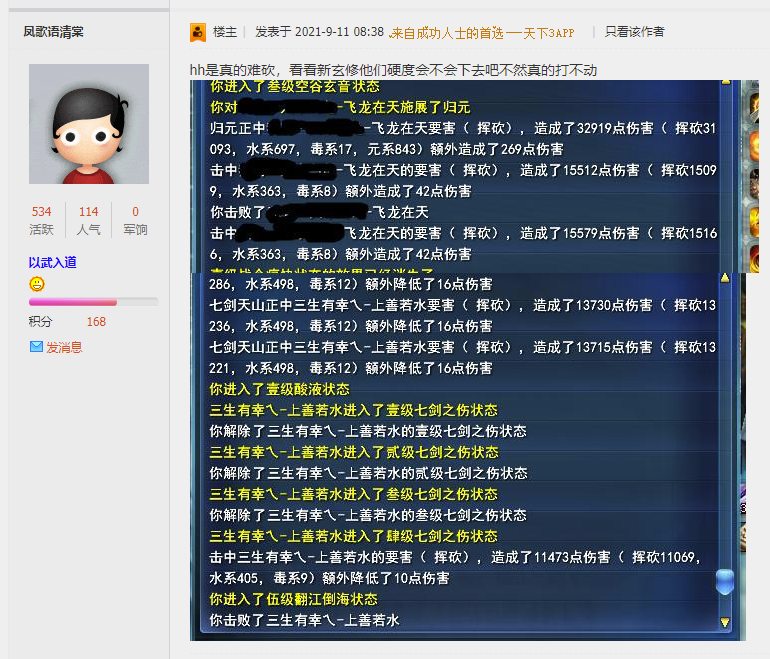Viewport: 770px width, 659px height.
Task: Click the lower combat log screenshot
Action: click(x=468, y=457)
